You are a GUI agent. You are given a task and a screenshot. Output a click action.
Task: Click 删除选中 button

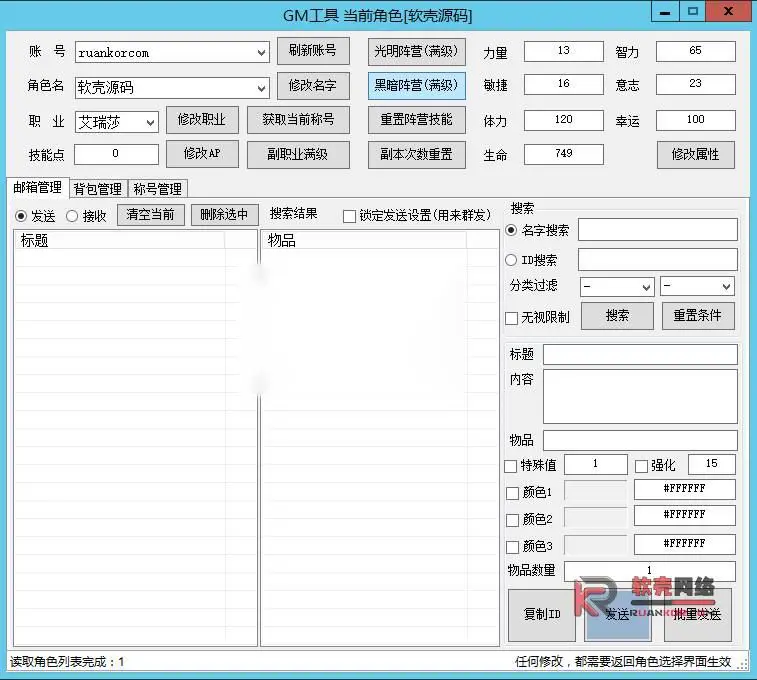[x=224, y=215]
